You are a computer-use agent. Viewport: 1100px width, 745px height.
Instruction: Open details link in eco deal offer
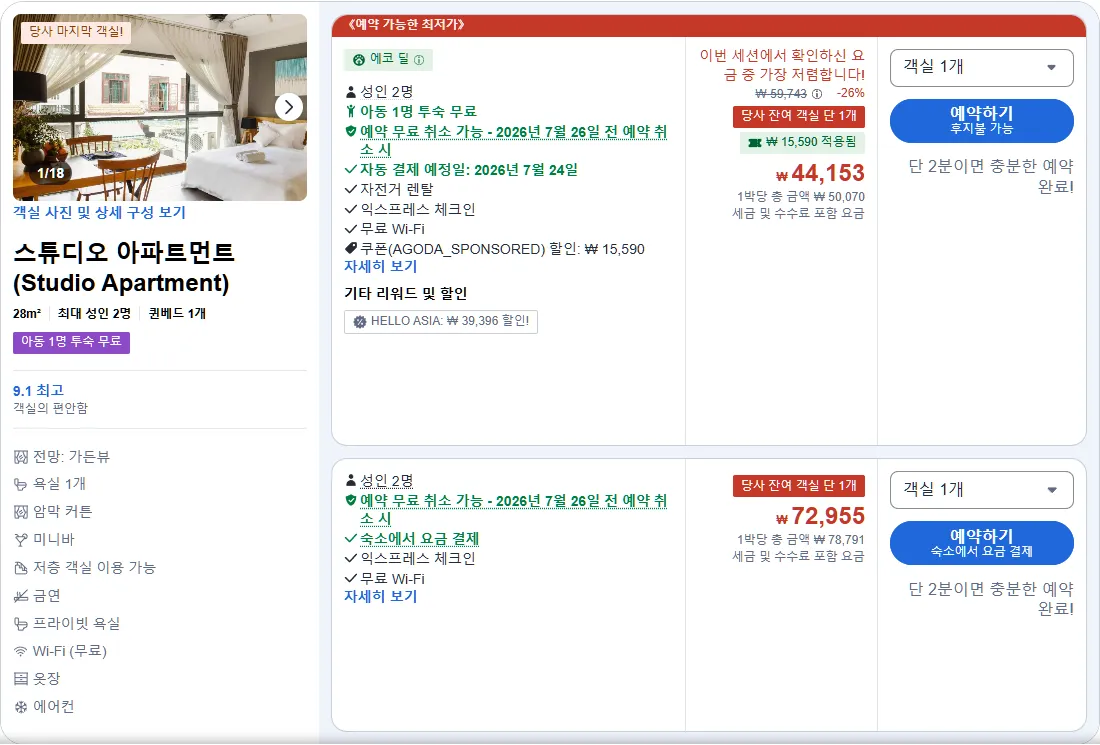pyautogui.click(x=380, y=267)
